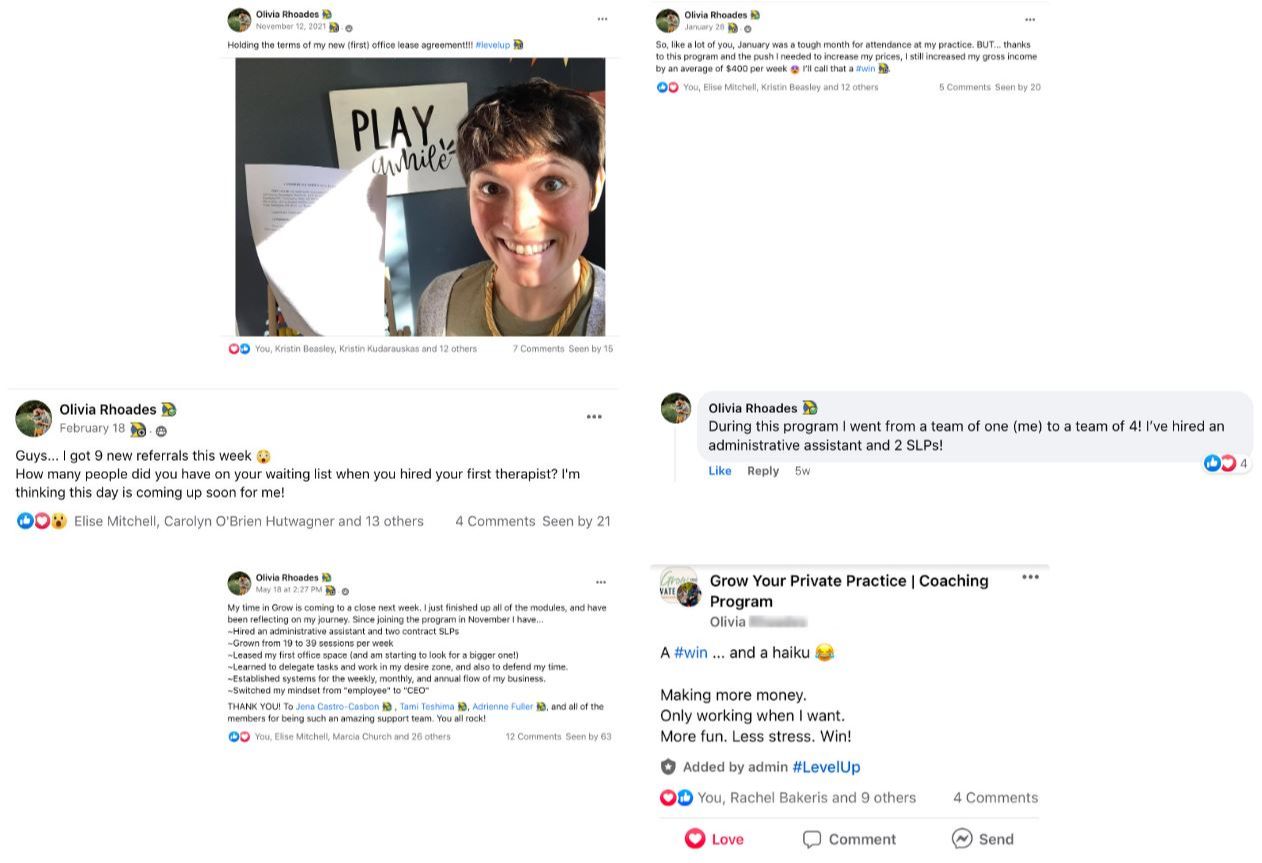Open three-dot menu on January 28 post
The height and width of the screenshot is (863, 1262).
(x=1030, y=19)
